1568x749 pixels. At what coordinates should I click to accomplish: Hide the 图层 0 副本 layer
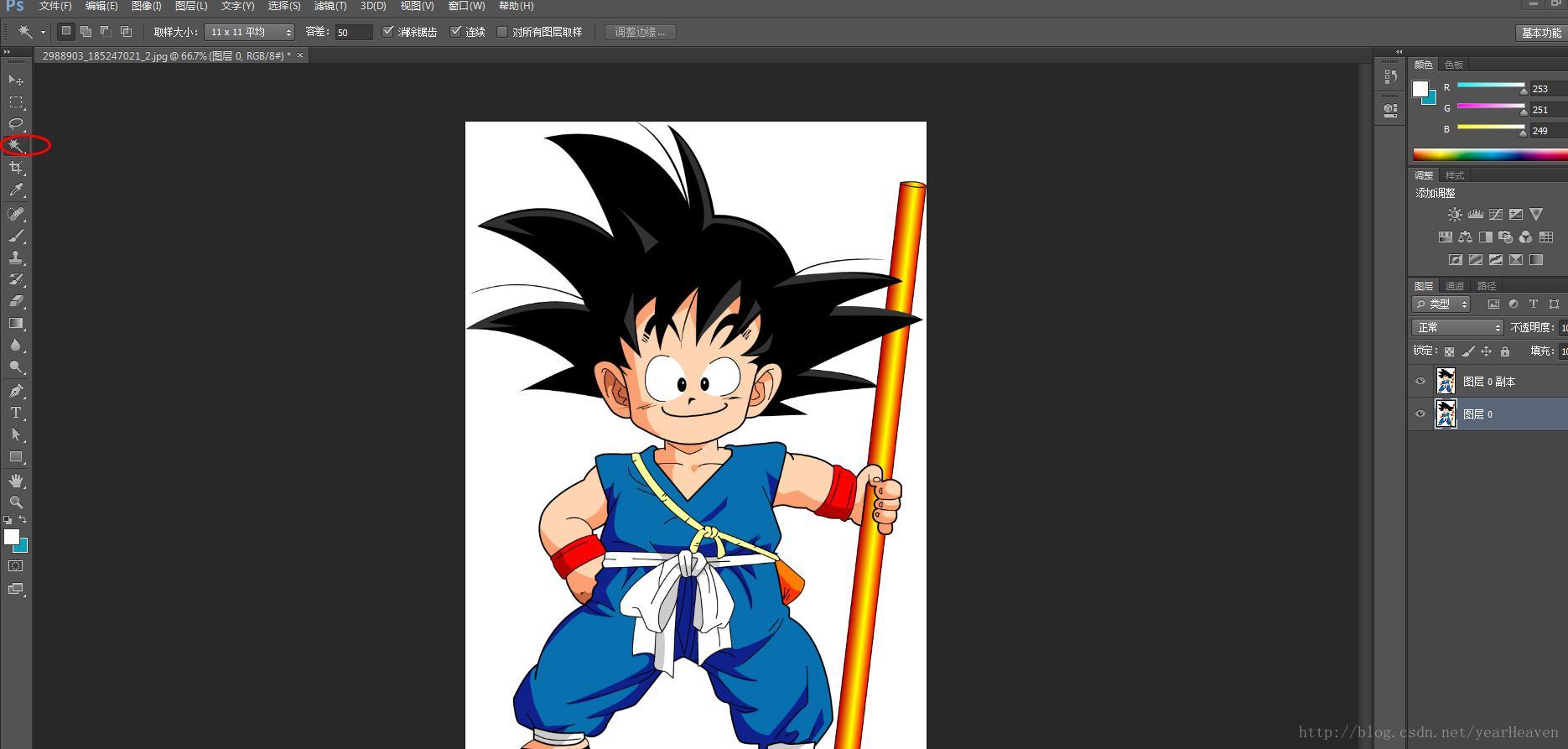point(1420,382)
